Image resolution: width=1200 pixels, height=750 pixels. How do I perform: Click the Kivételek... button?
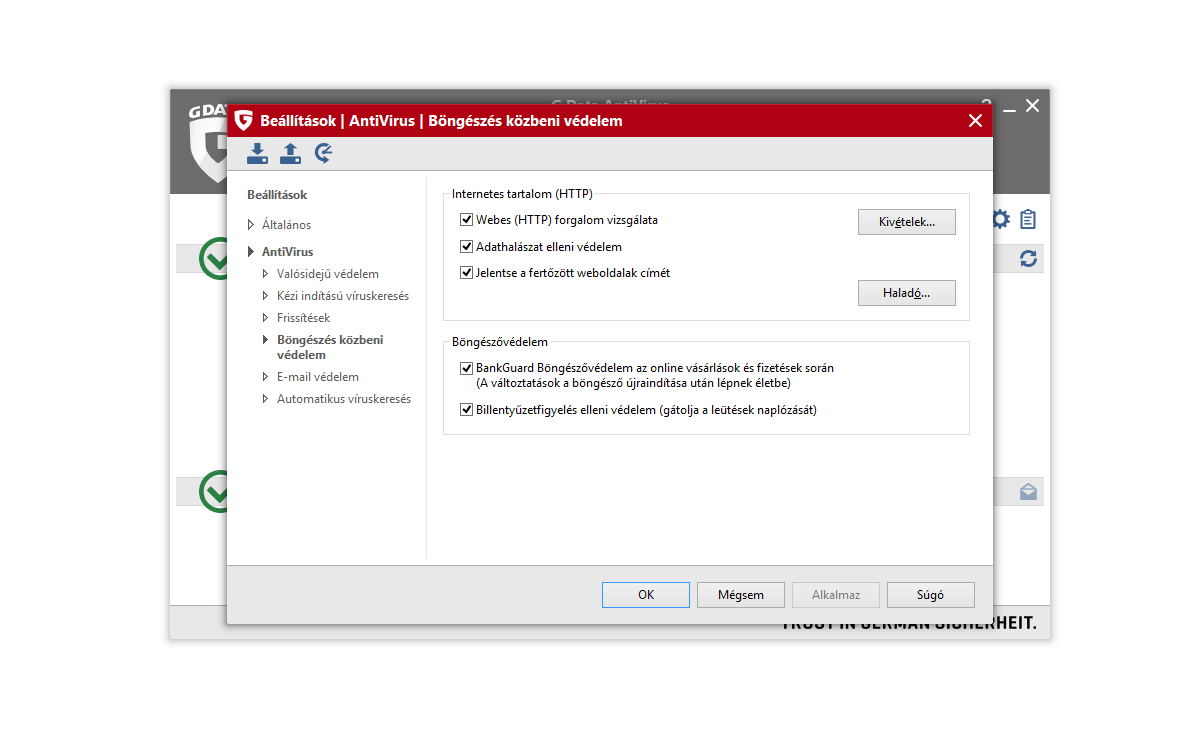click(x=907, y=222)
